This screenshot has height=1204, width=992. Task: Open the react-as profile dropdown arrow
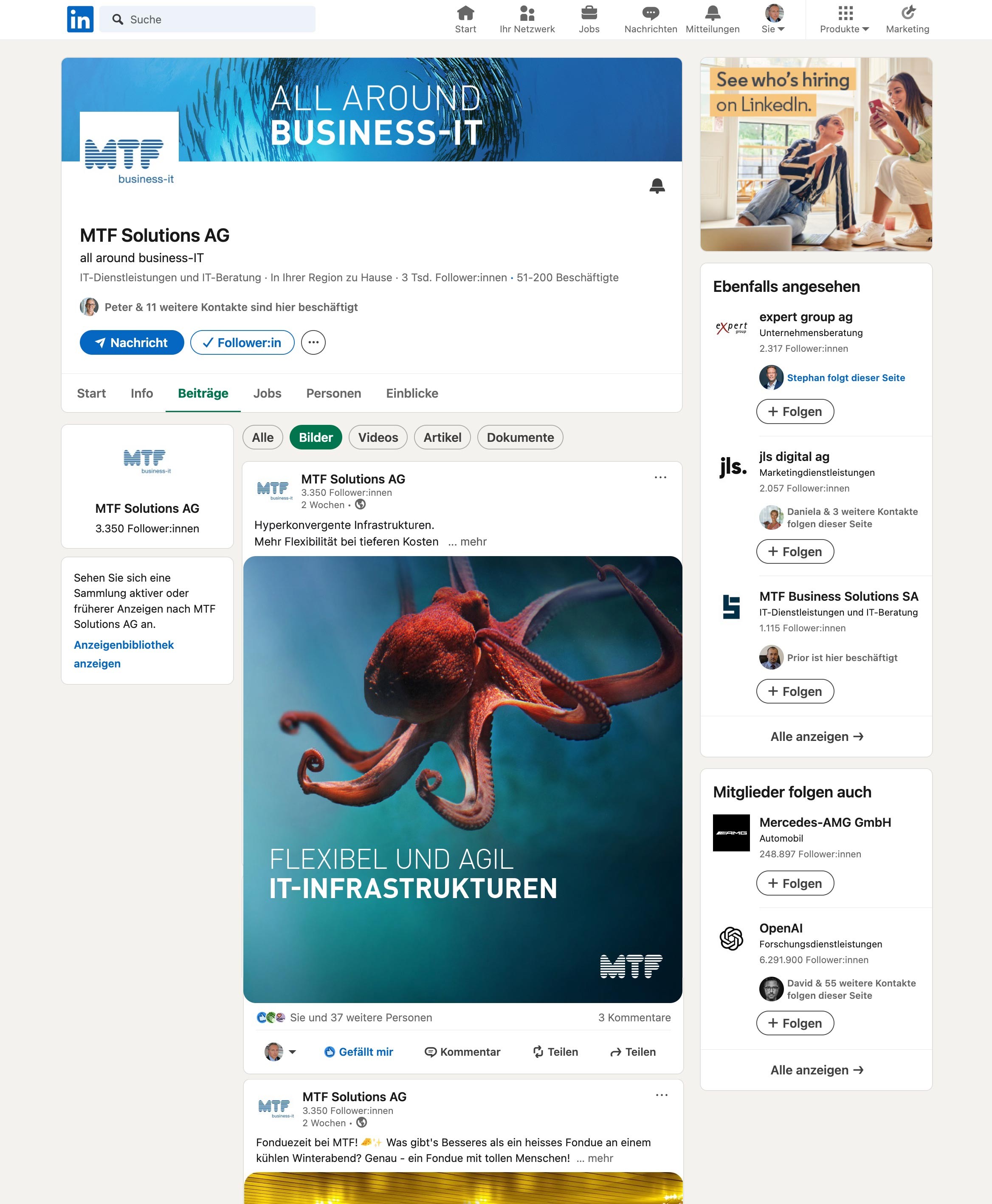[292, 1052]
